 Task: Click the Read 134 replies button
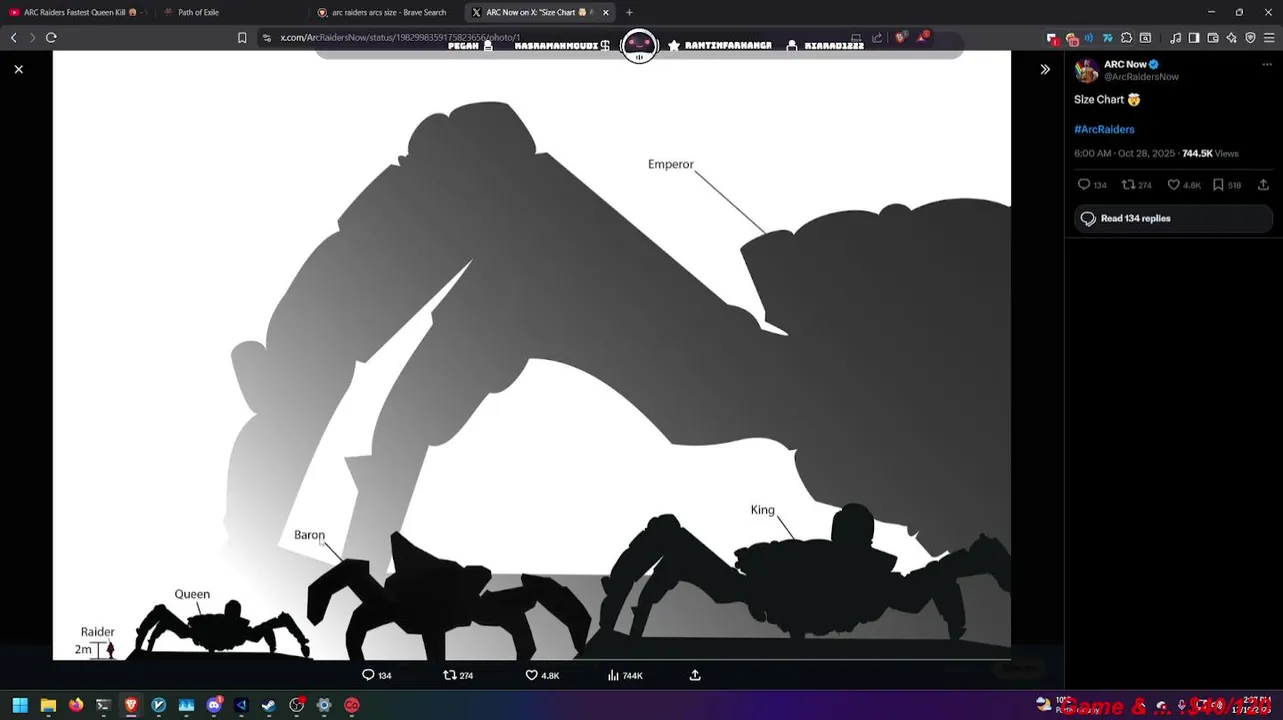(x=1173, y=218)
